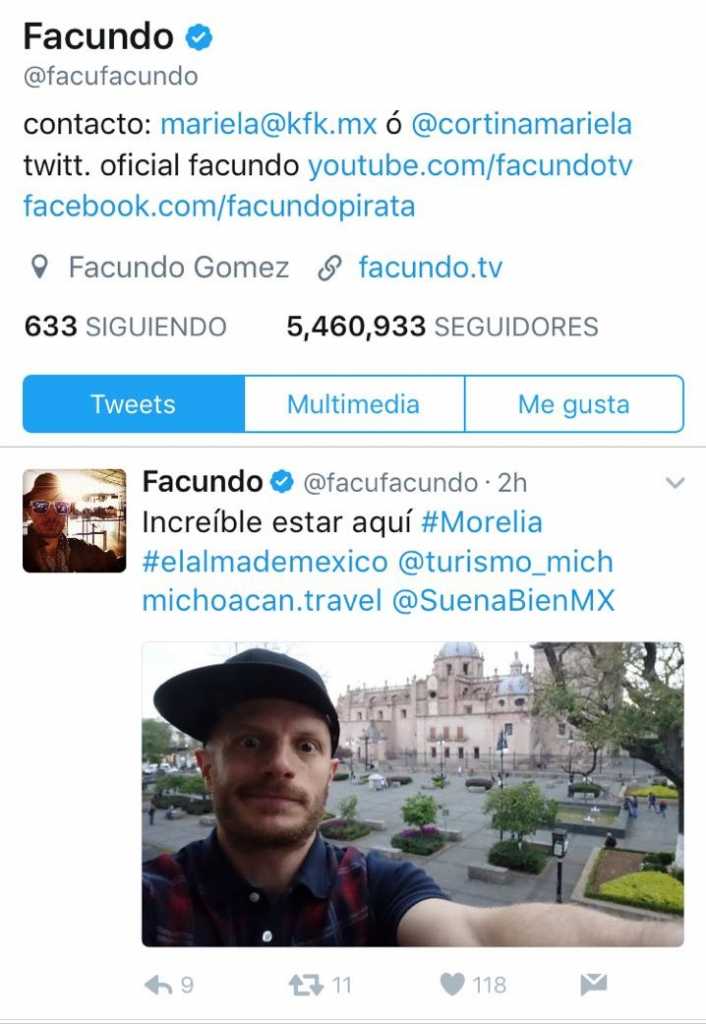
Task: Open the Me gusta tab
Action: coord(574,404)
